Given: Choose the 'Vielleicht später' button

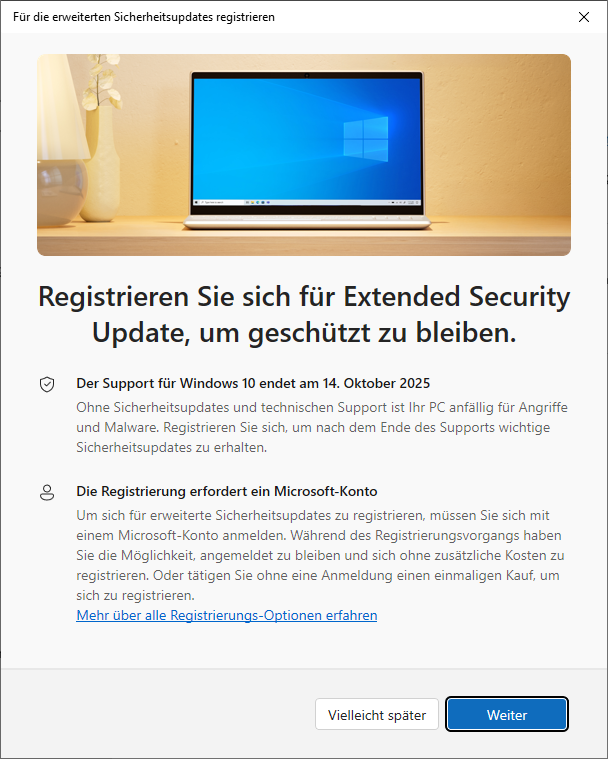Looking at the screenshot, I should [377, 714].
